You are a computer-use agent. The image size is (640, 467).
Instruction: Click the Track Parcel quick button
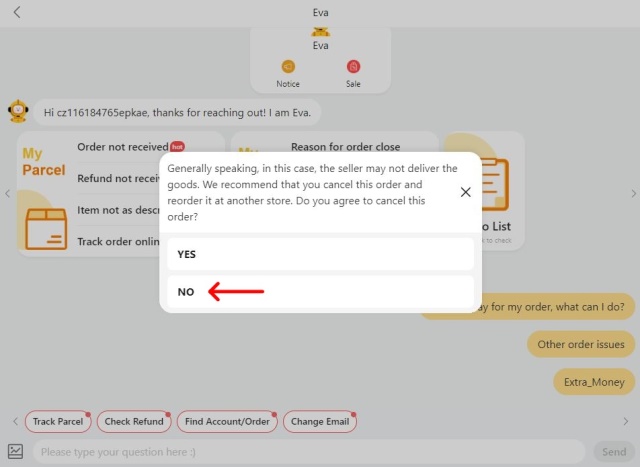pyautogui.click(x=58, y=422)
